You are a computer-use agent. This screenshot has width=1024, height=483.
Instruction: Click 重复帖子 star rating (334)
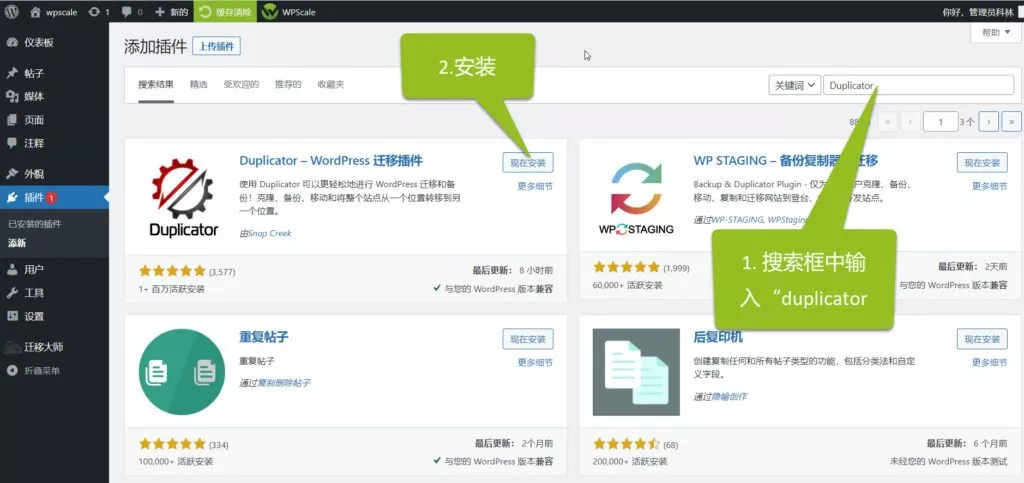pos(172,444)
